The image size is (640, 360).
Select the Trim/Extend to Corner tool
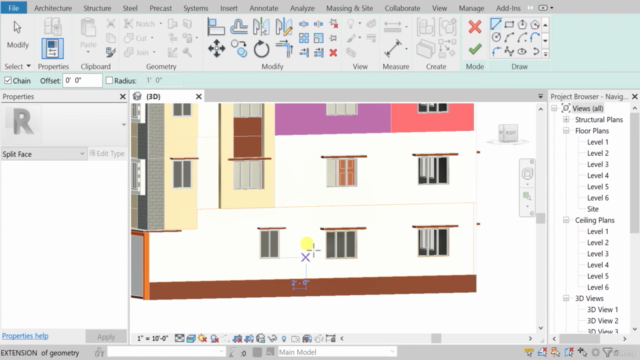(284, 49)
